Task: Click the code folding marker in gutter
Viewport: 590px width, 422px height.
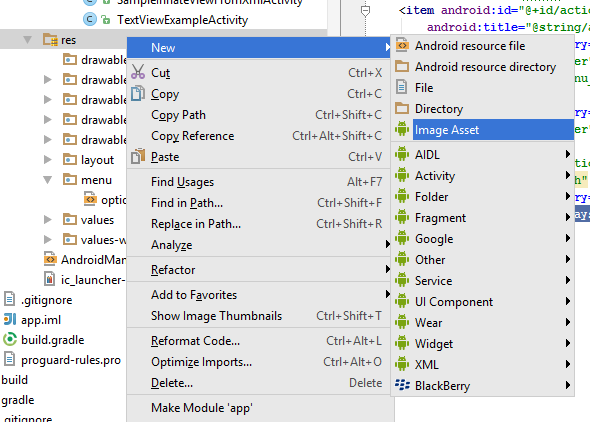Action: click(x=365, y=11)
